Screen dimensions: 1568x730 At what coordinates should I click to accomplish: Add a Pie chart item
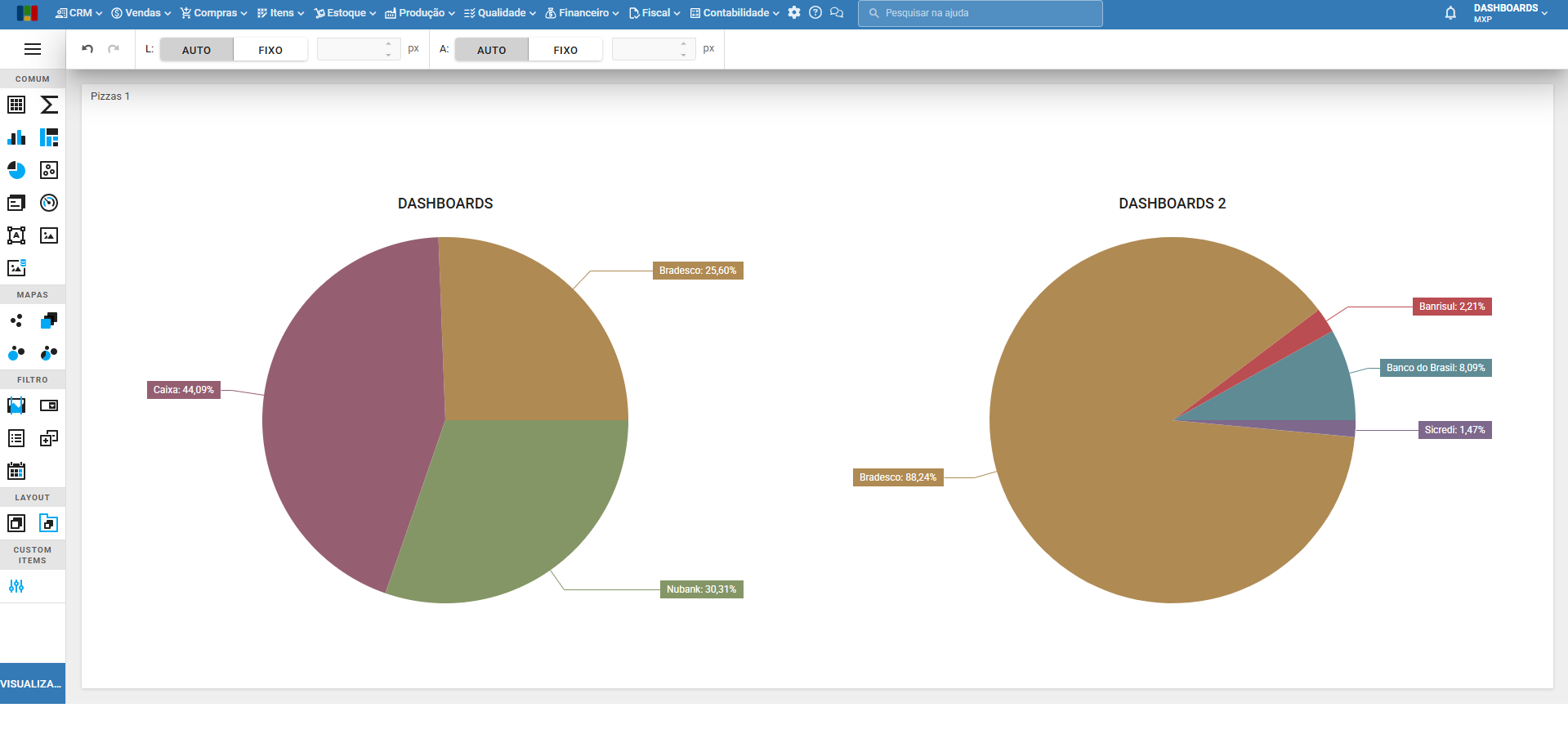coord(16,170)
